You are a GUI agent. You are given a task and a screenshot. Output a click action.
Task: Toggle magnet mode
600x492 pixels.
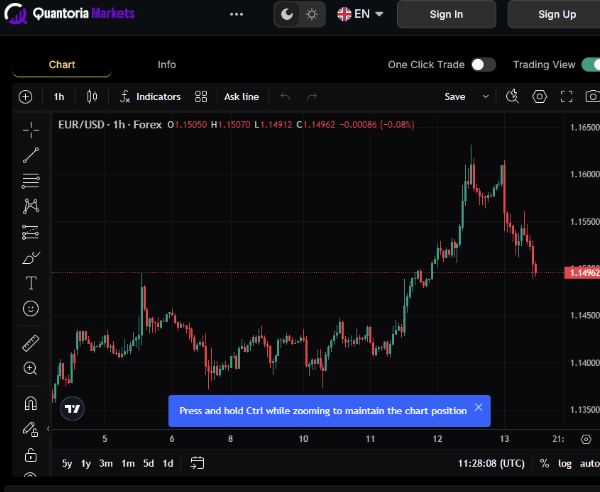tap(31, 403)
